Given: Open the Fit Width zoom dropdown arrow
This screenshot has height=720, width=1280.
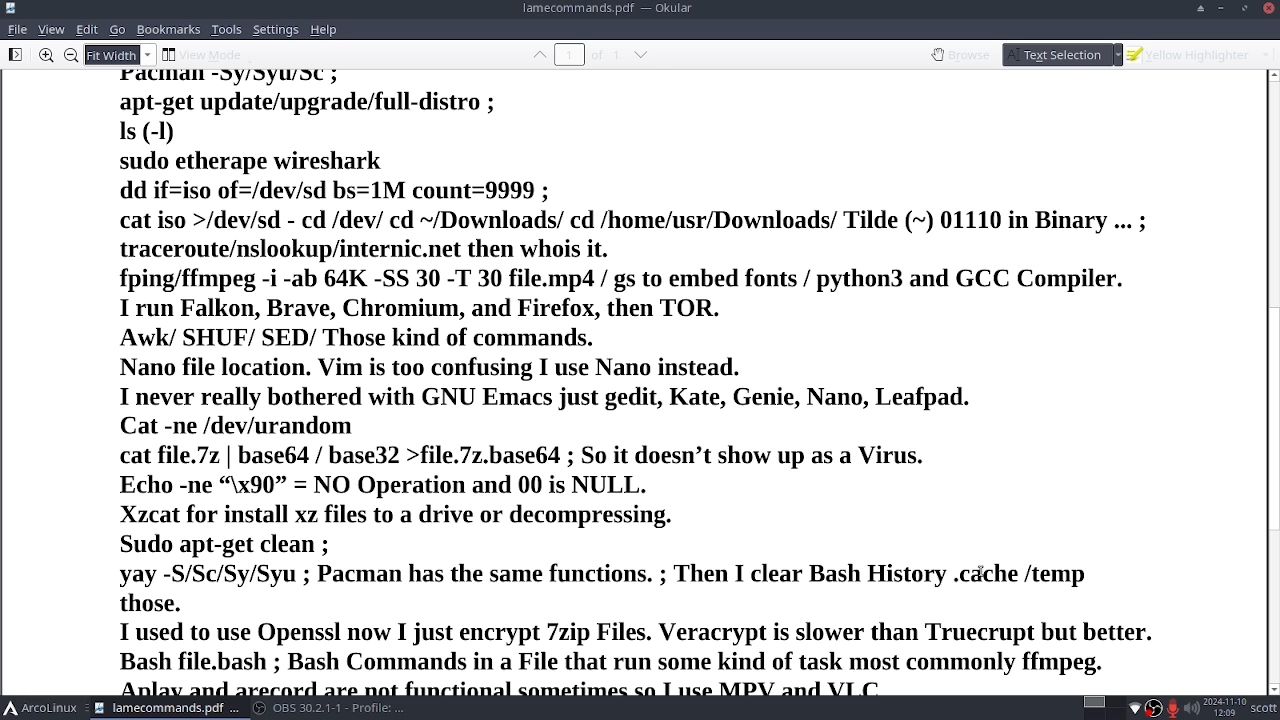Looking at the screenshot, I should 147,55.
